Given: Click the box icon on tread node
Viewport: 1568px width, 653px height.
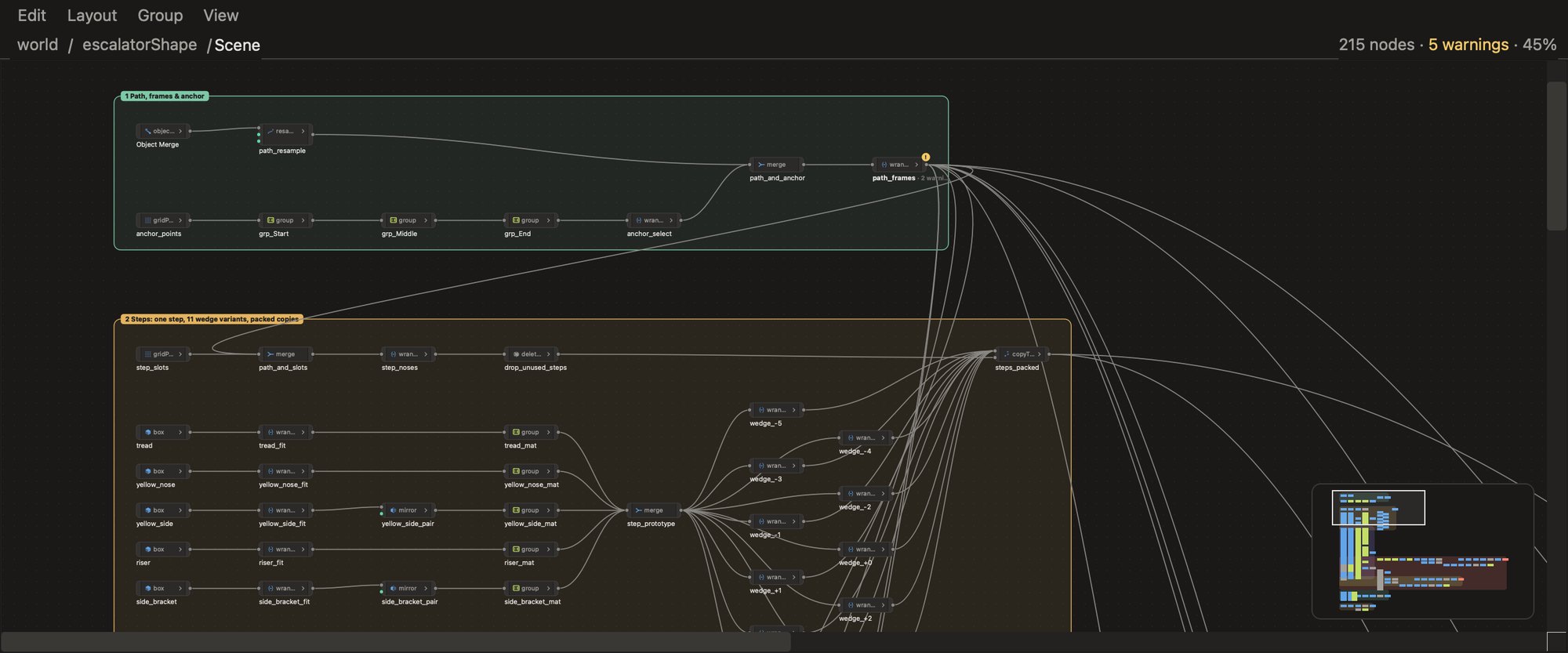Looking at the screenshot, I should click(x=147, y=432).
